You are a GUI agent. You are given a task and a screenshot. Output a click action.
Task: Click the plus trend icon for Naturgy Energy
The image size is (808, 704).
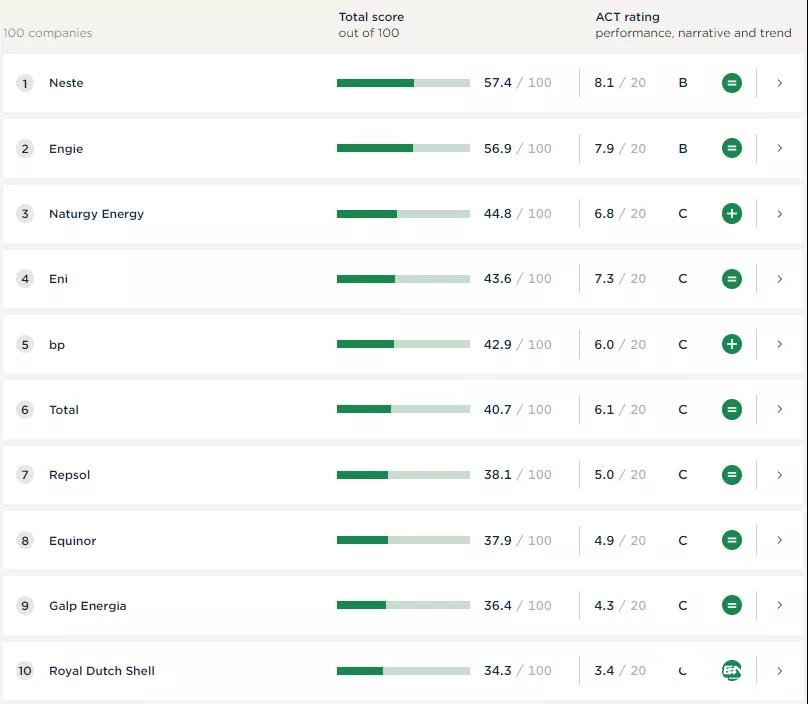tap(732, 214)
